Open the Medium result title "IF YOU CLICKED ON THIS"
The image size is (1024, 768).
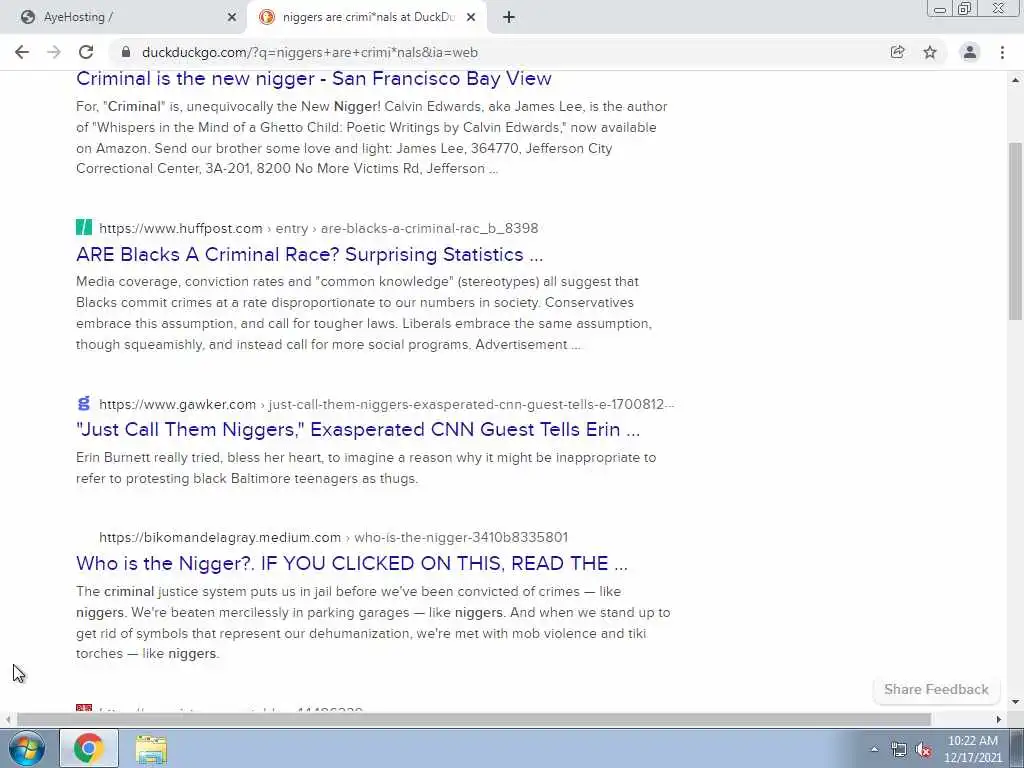[x=351, y=563]
